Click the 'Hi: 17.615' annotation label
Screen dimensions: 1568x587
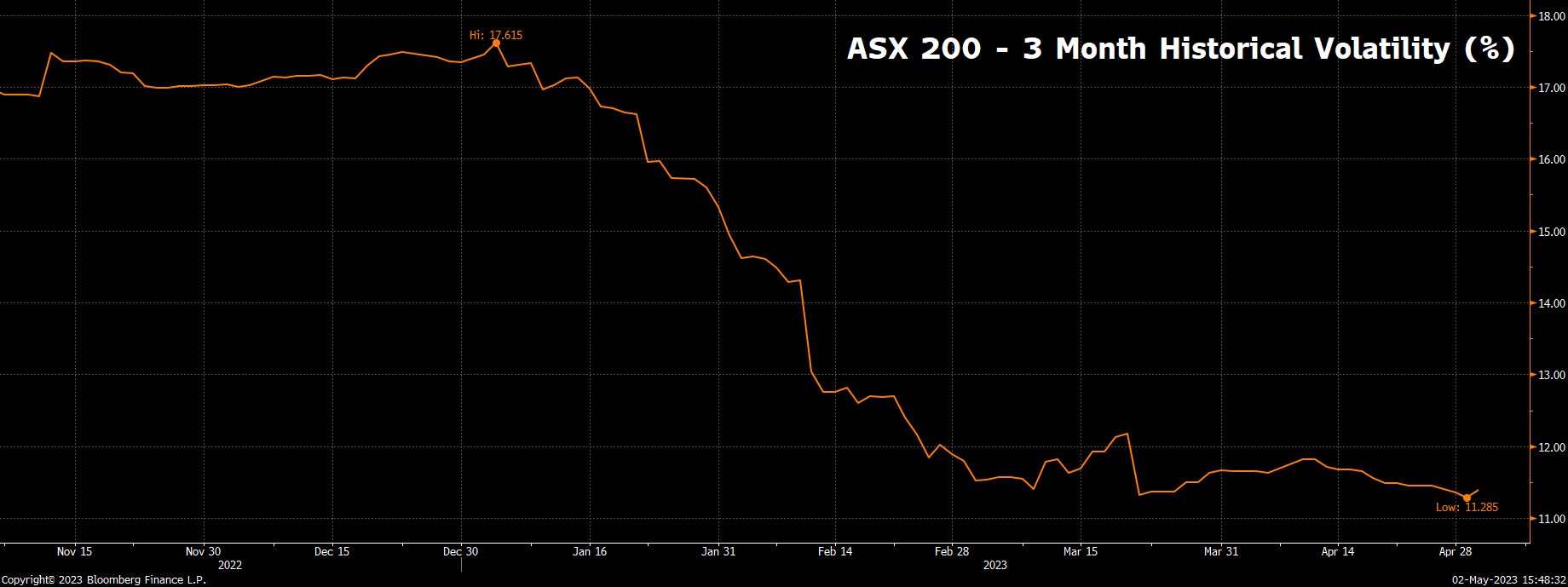click(496, 35)
